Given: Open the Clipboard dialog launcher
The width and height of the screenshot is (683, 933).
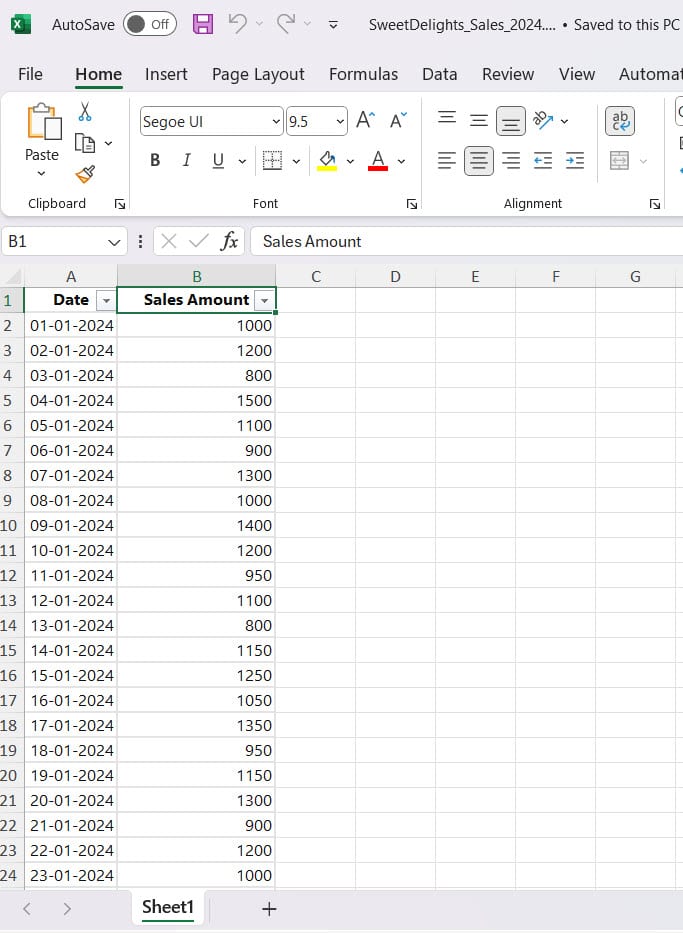Looking at the screenshot, I should 120,204.
